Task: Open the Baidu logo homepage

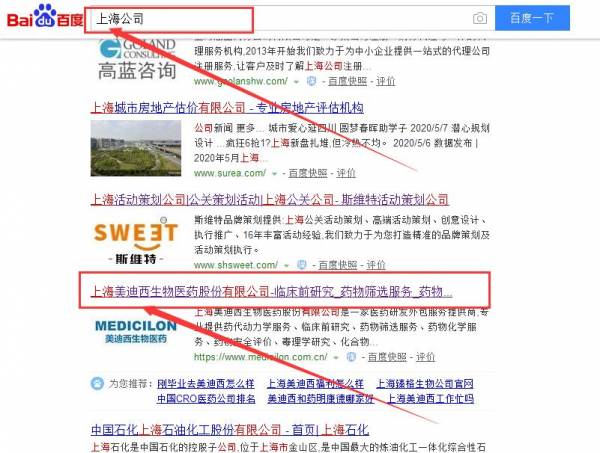Action: pyautogui.click(x=45, y=16)
